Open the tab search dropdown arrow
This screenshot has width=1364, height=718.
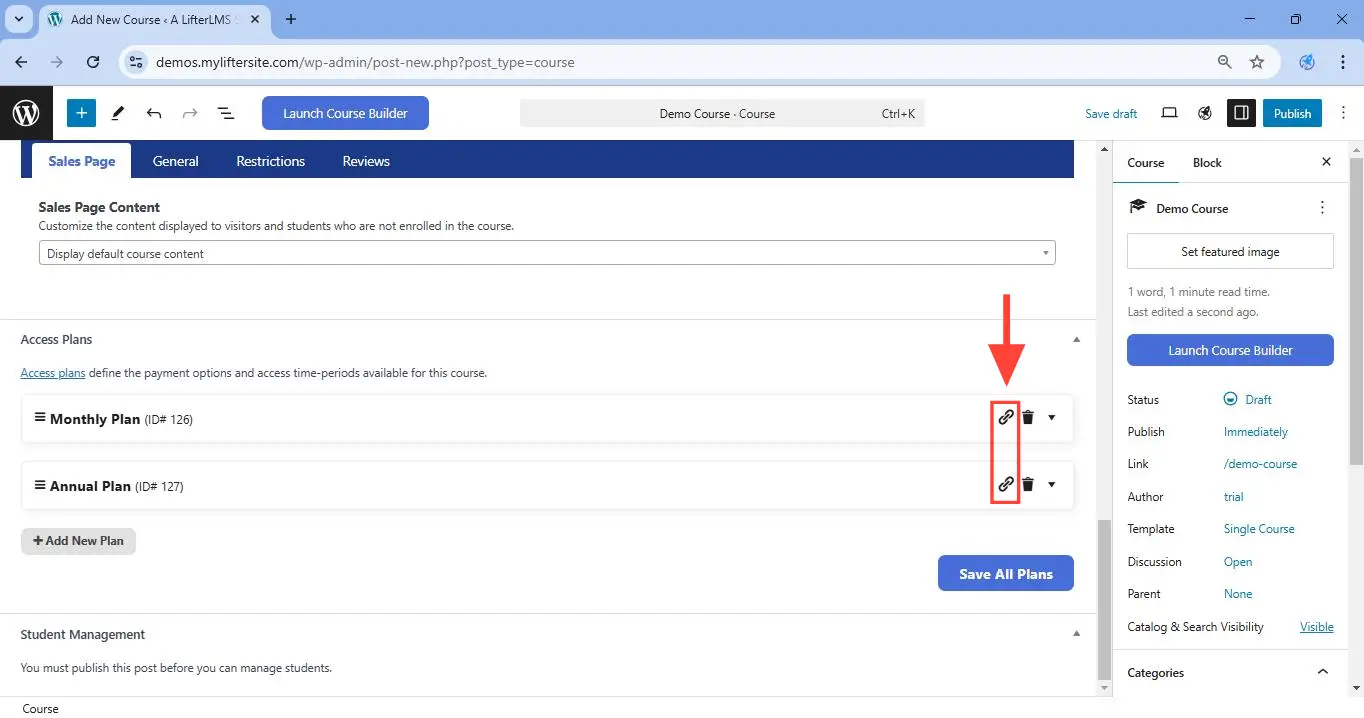pos(18,19)
